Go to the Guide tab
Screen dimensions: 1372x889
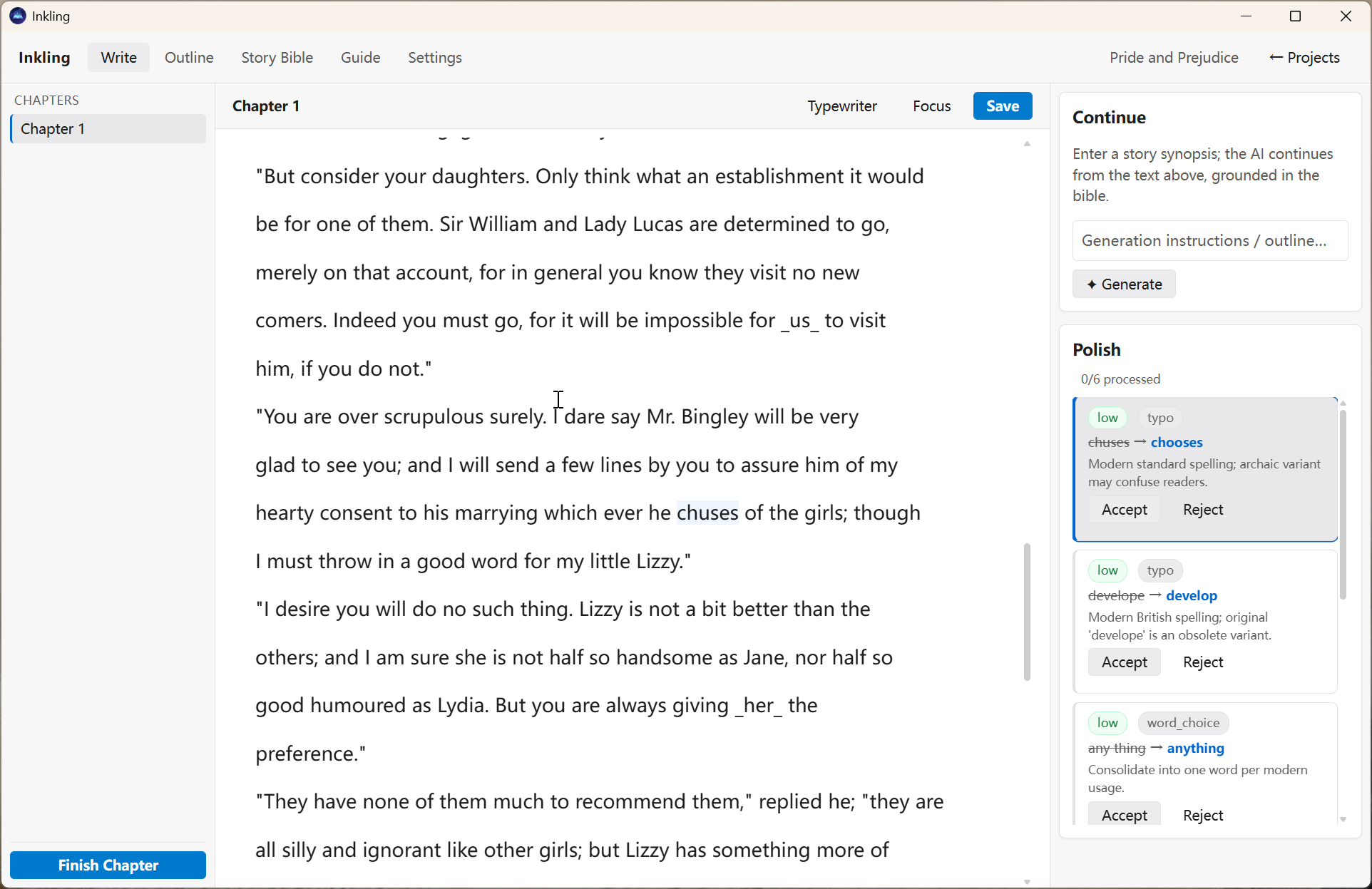[x=360, y=58]
